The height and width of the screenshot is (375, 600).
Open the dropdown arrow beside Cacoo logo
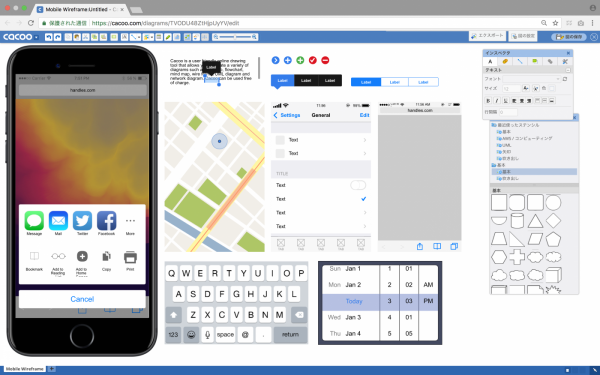(36, 37)
